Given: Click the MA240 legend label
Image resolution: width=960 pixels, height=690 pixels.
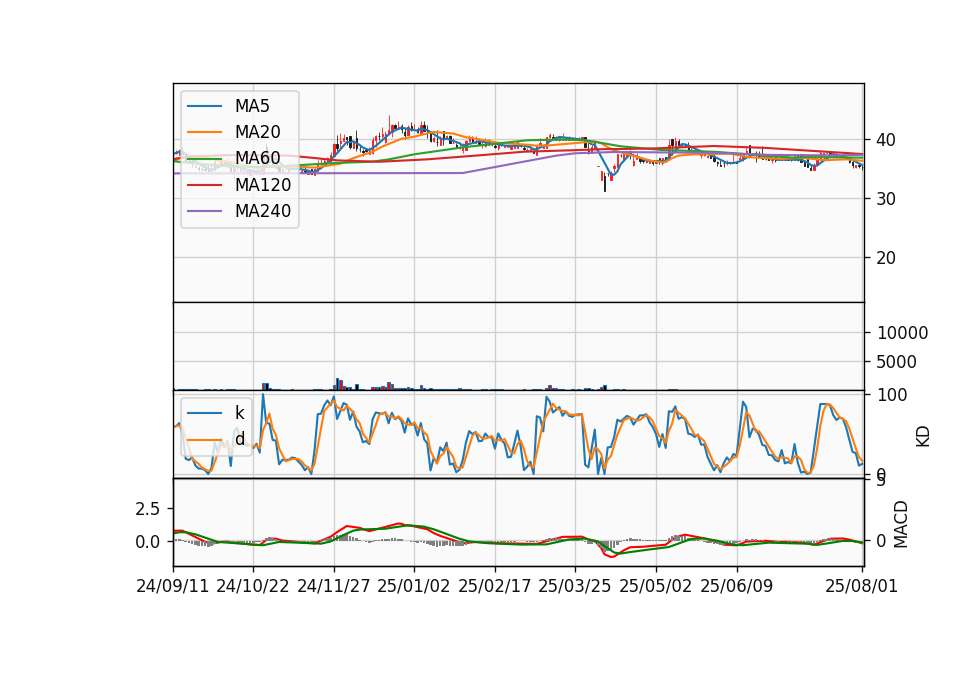Looking at the screenshot, I should click(263, 211).
